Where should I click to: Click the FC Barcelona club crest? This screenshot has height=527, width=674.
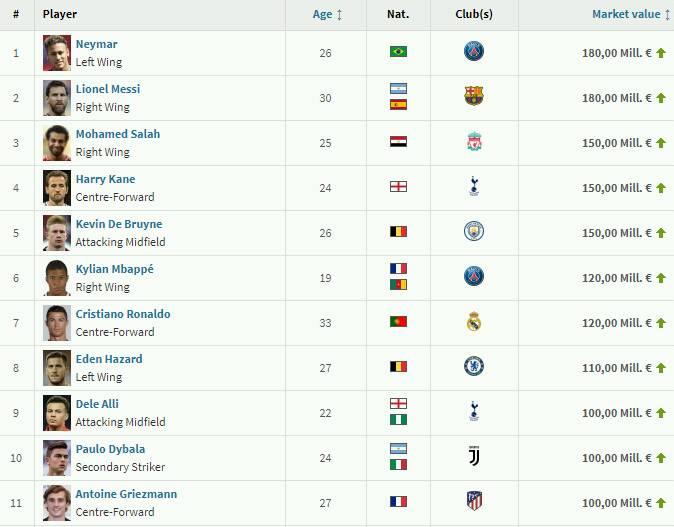coord(474,97)
